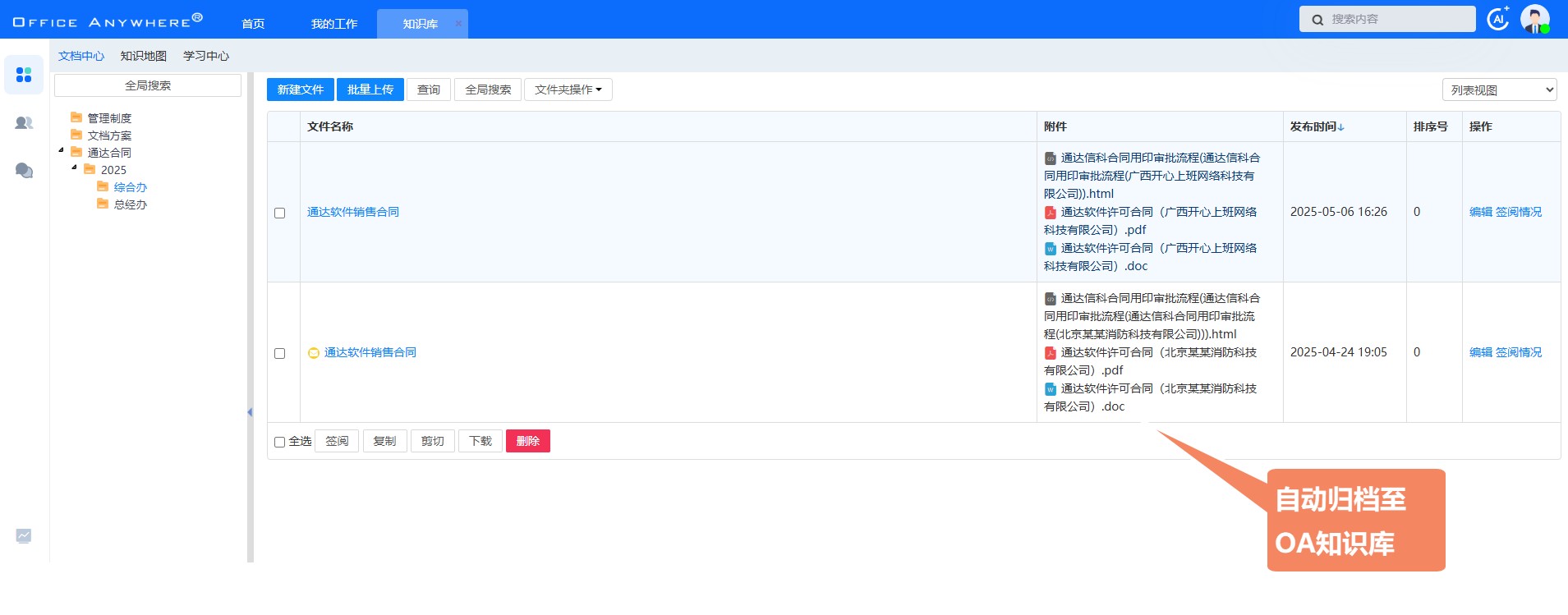Select 综合办 in folder tree

coord(131,187)
